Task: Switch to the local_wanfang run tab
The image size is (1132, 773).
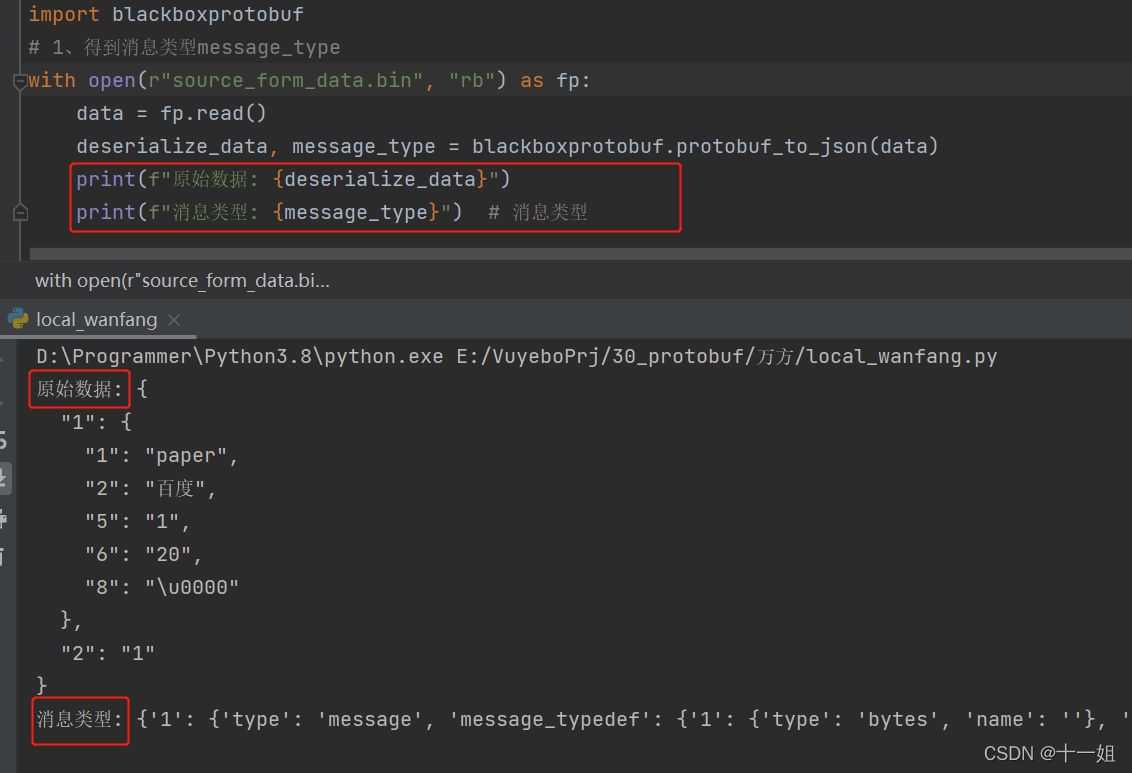Action: click(x=96, y=320)
